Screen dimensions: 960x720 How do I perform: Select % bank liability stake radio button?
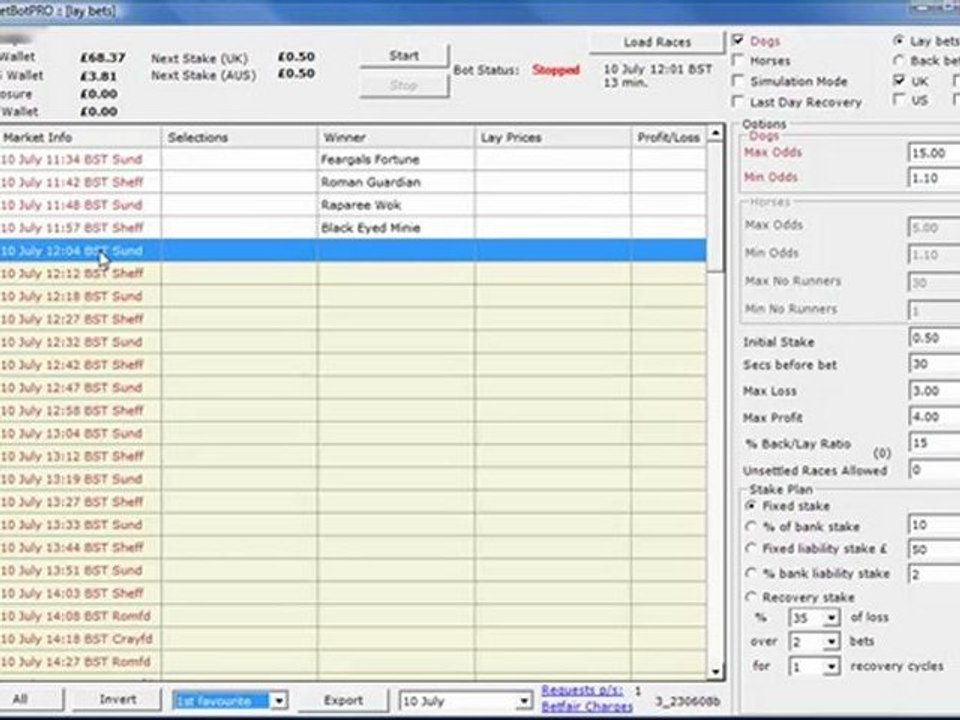point(751,573)
